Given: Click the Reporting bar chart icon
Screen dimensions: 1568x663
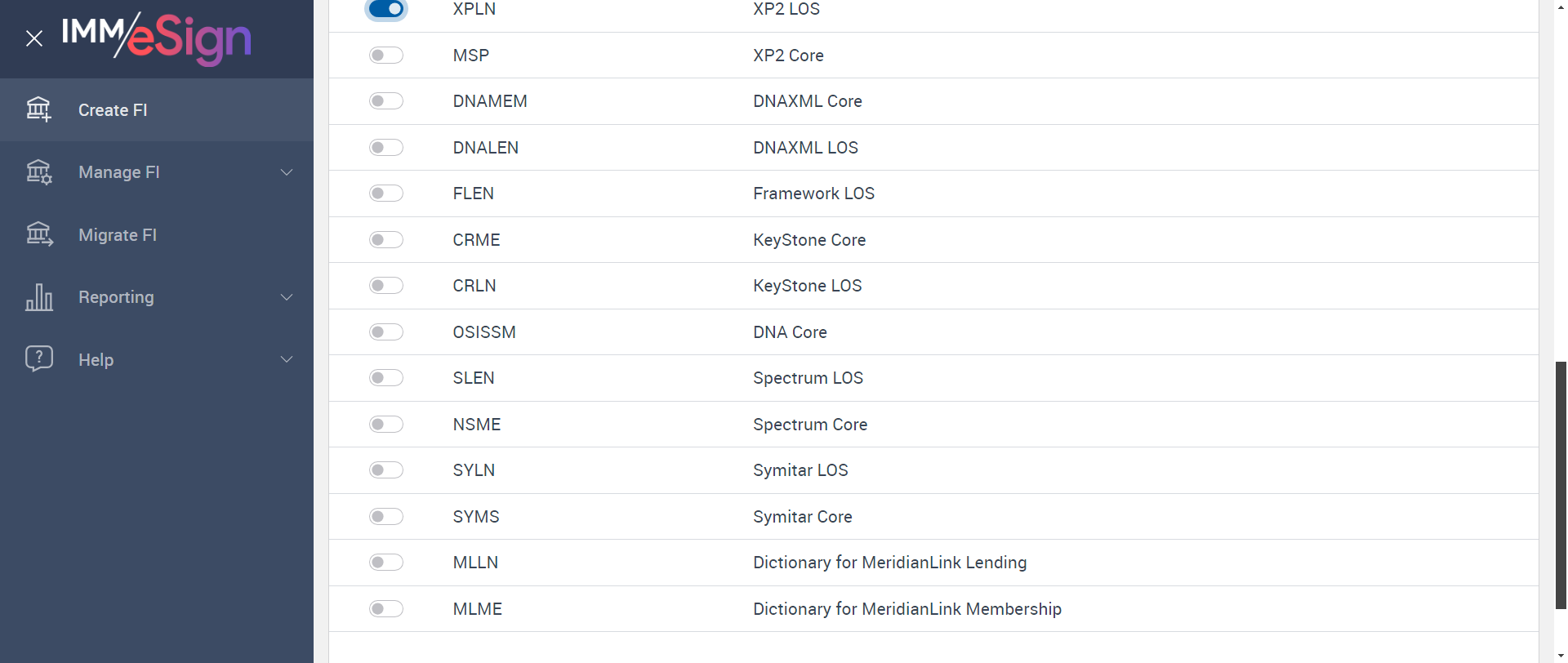Looking at the screenshot, I should [x=38, y=297].
